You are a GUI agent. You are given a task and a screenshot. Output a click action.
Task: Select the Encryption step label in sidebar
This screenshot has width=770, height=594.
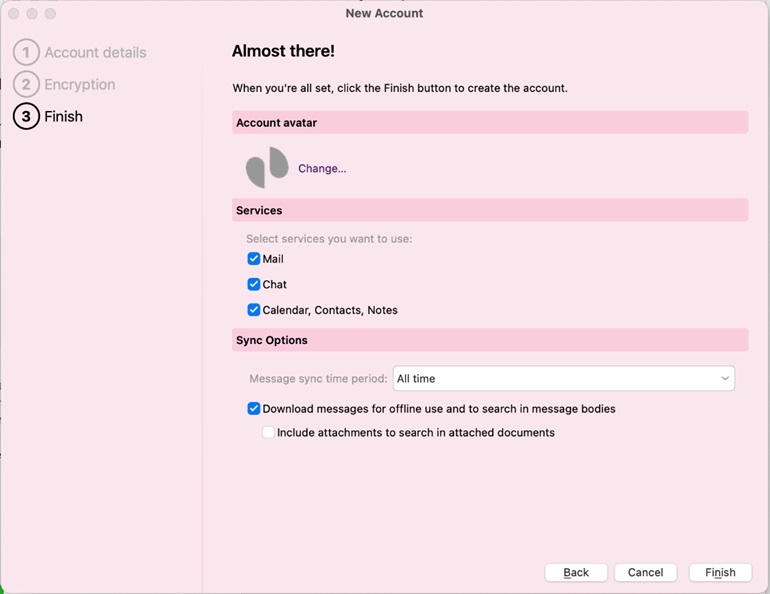click(x=80, y=85)
